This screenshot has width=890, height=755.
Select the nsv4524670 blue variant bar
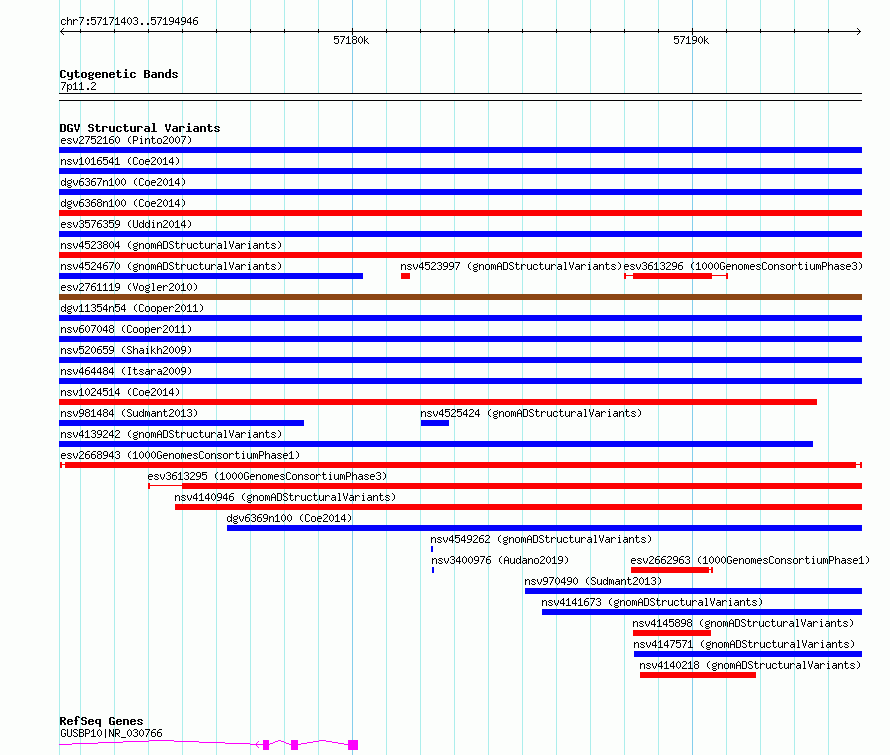click(x=211, y=276)
